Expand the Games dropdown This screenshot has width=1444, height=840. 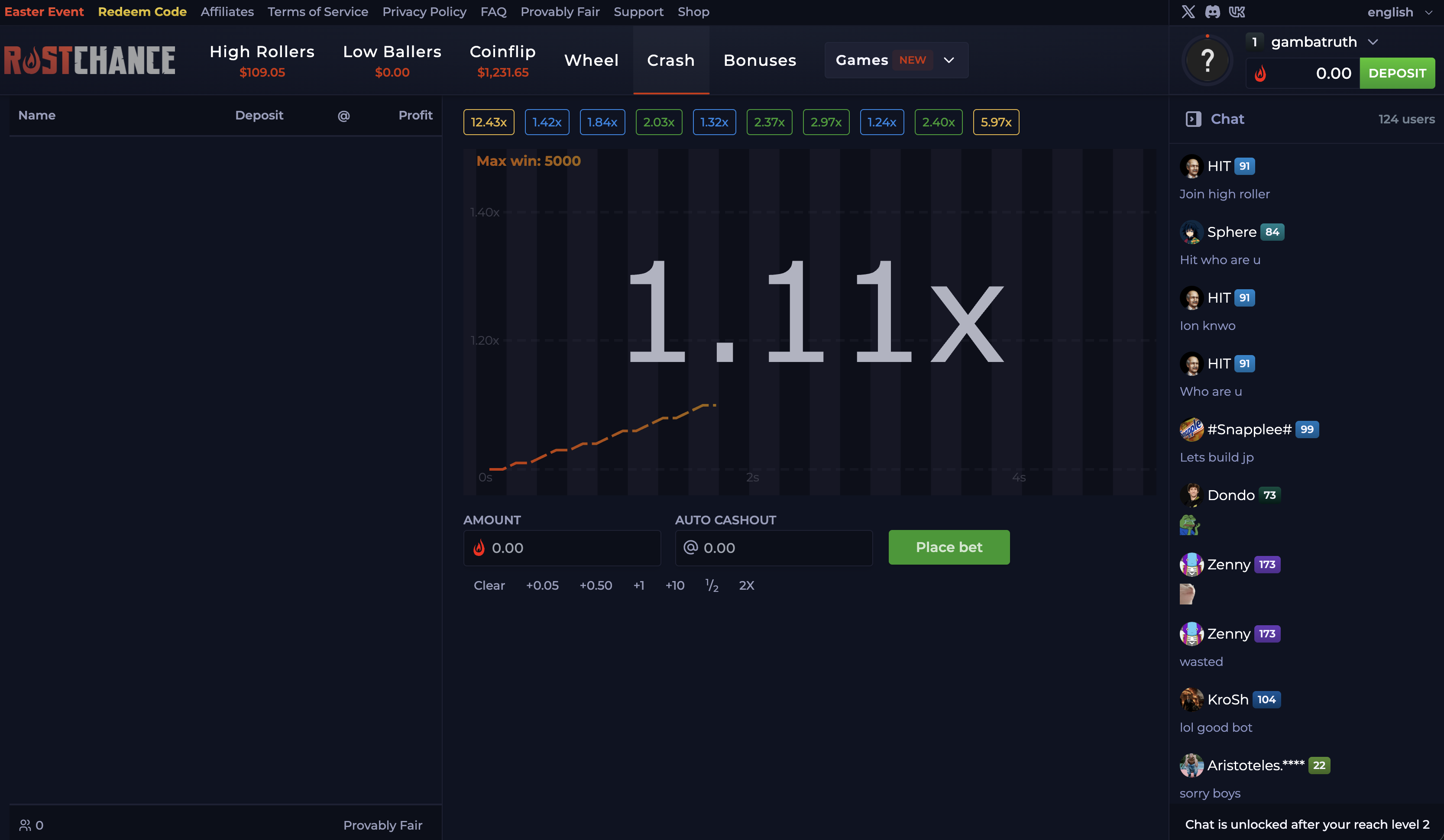point(896,60)
